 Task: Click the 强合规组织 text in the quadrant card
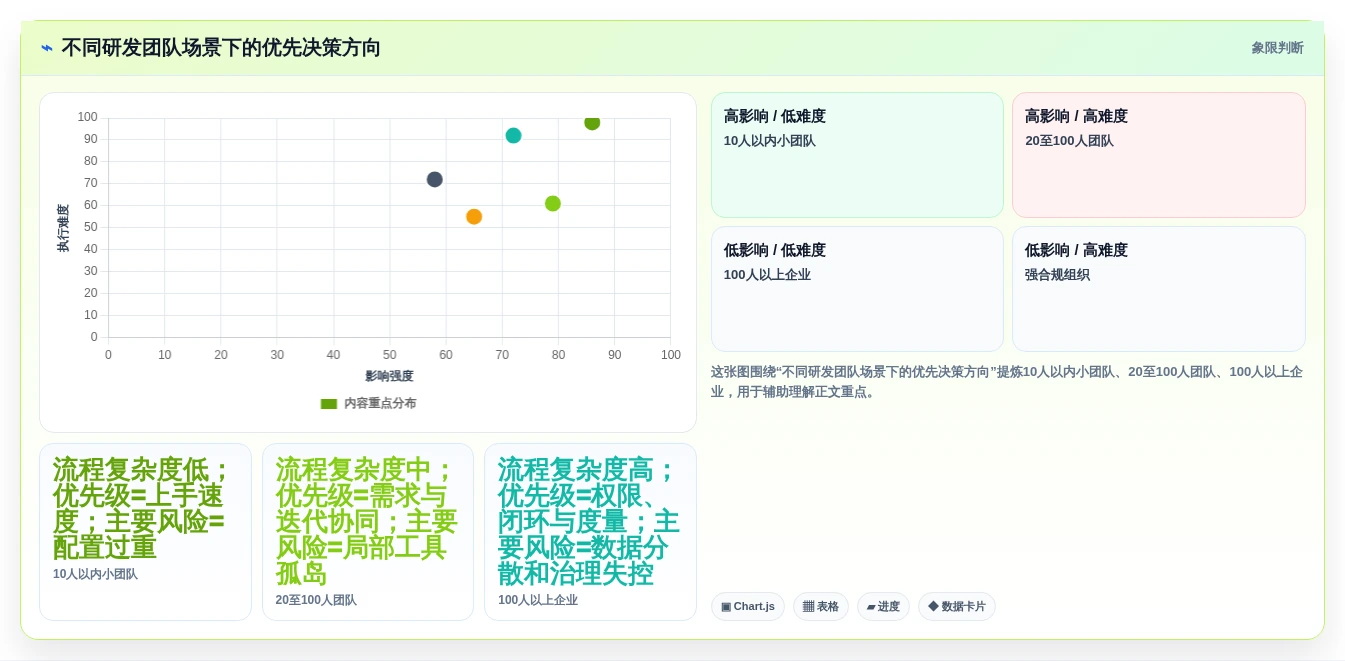pos(1057,275)
